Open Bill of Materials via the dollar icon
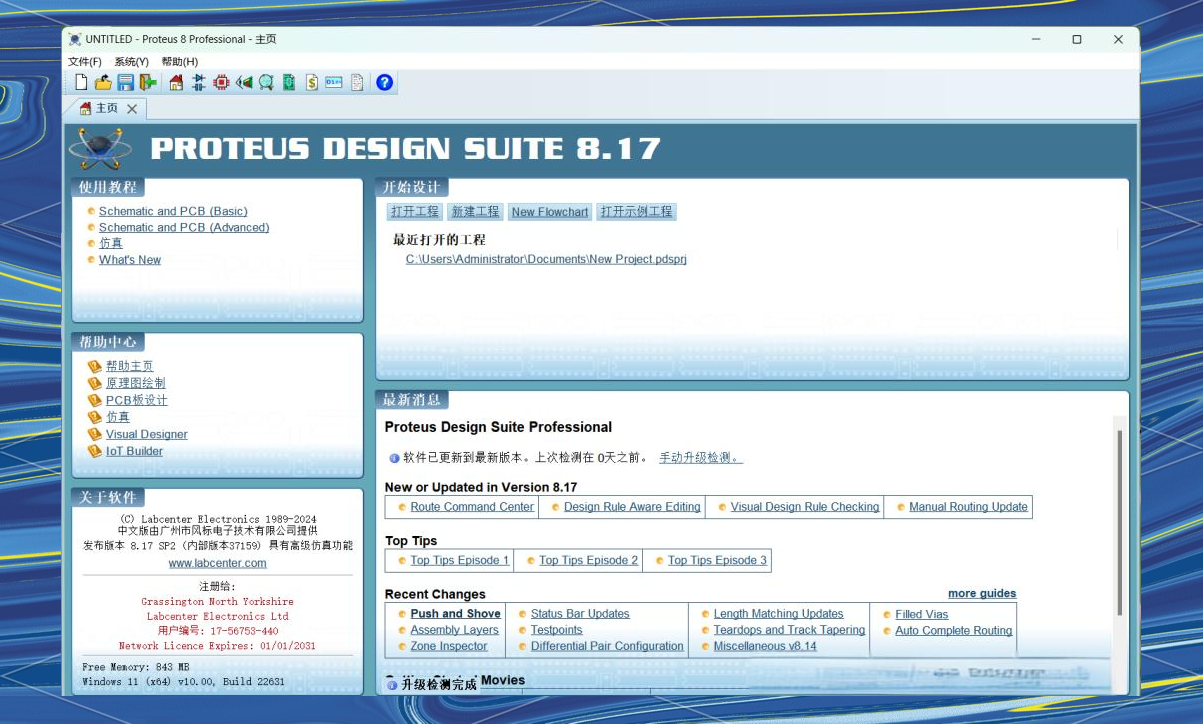This screenshot has width=1203, height=724. pos(310,82)
